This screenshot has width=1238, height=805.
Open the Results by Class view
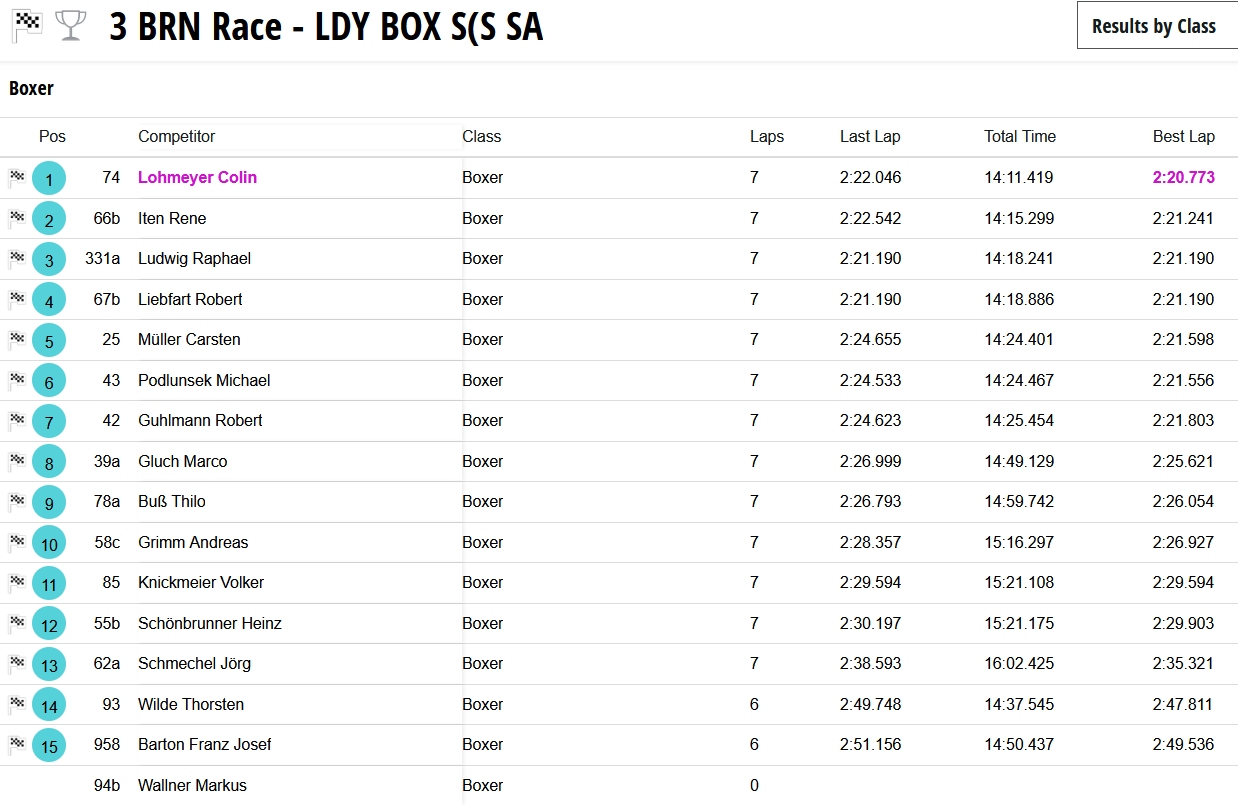pos(1154,26)
